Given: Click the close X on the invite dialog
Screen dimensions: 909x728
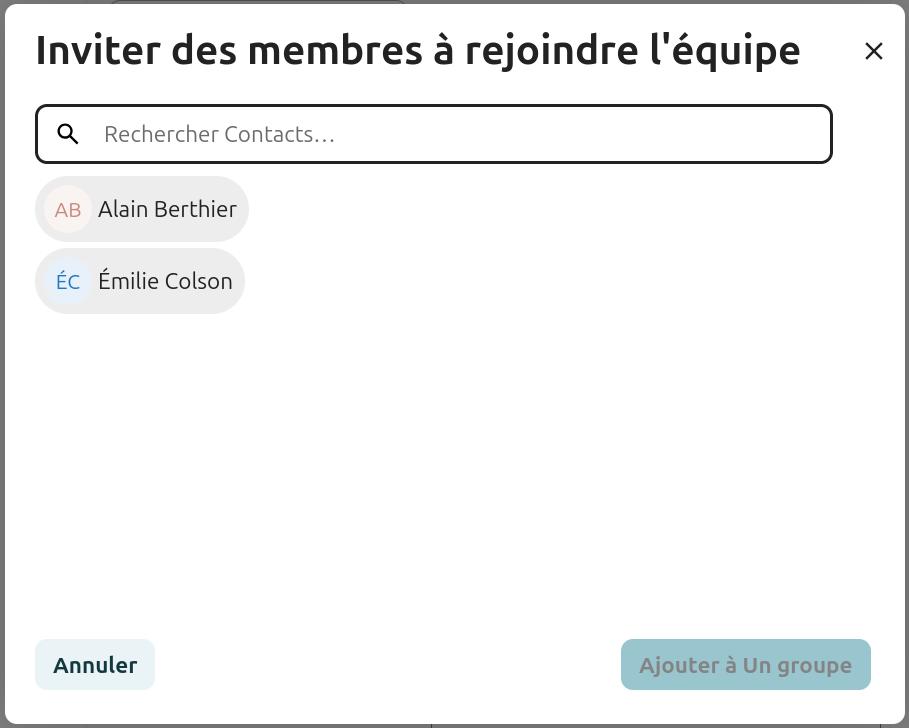Looking at the screenshot, I should (873, 51).
